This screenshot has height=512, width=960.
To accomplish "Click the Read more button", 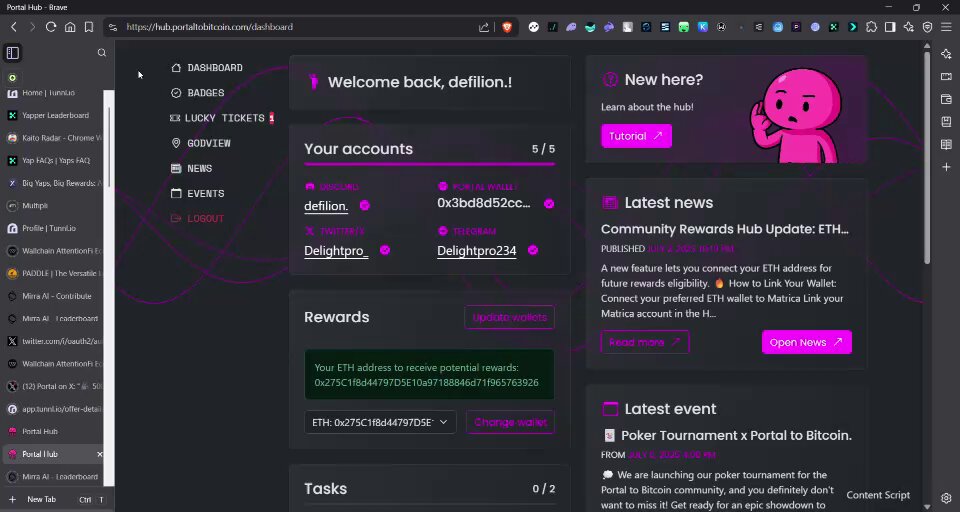I will point(645,342).
